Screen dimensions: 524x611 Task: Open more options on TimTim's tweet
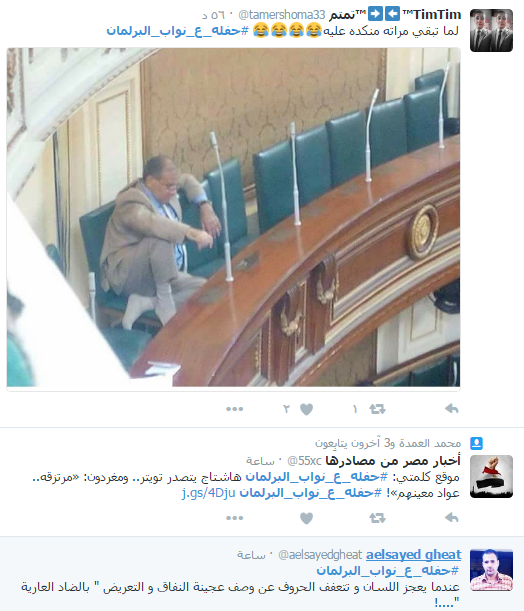235,409
